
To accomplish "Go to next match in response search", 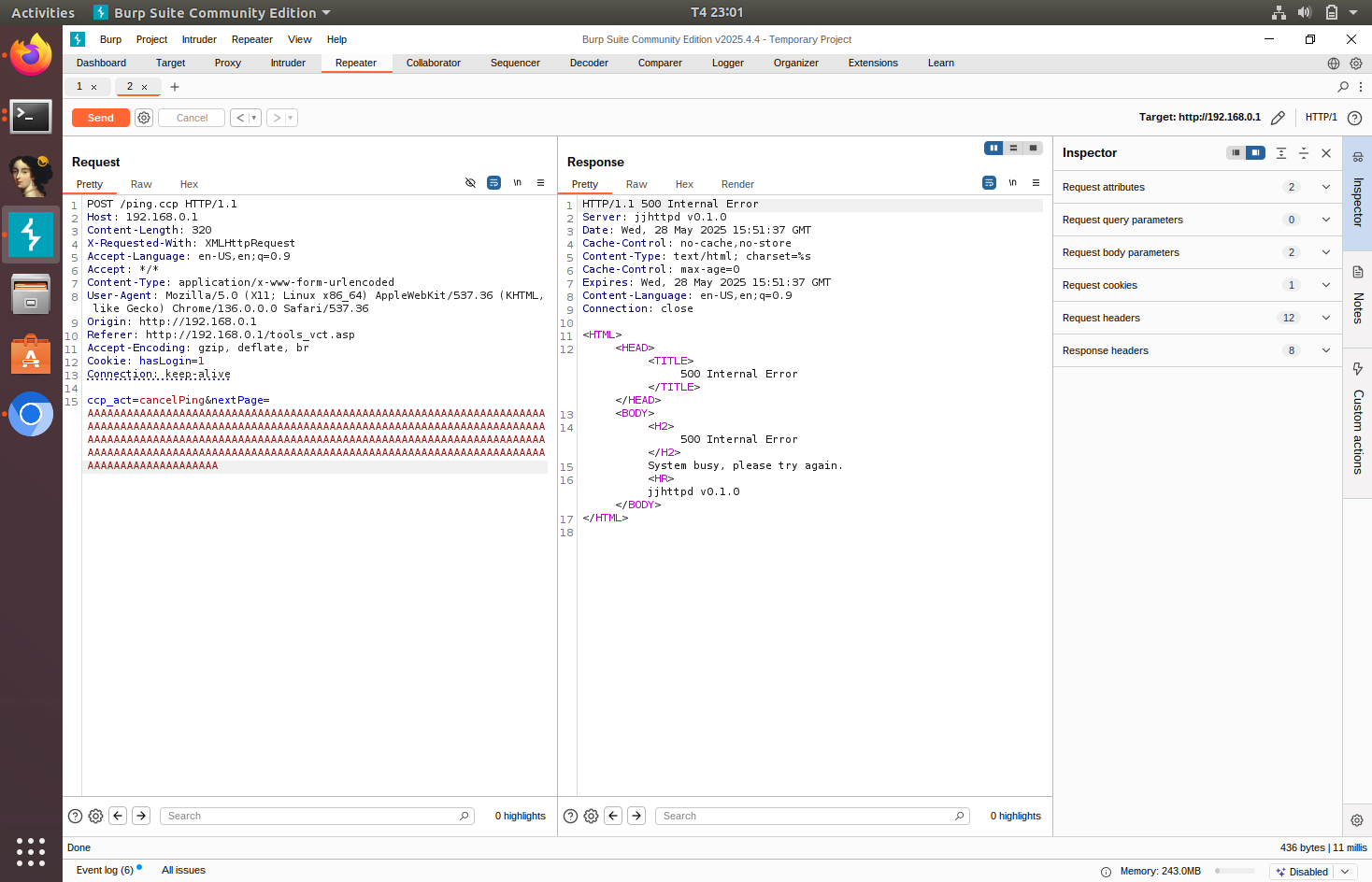I will point(636,816).
